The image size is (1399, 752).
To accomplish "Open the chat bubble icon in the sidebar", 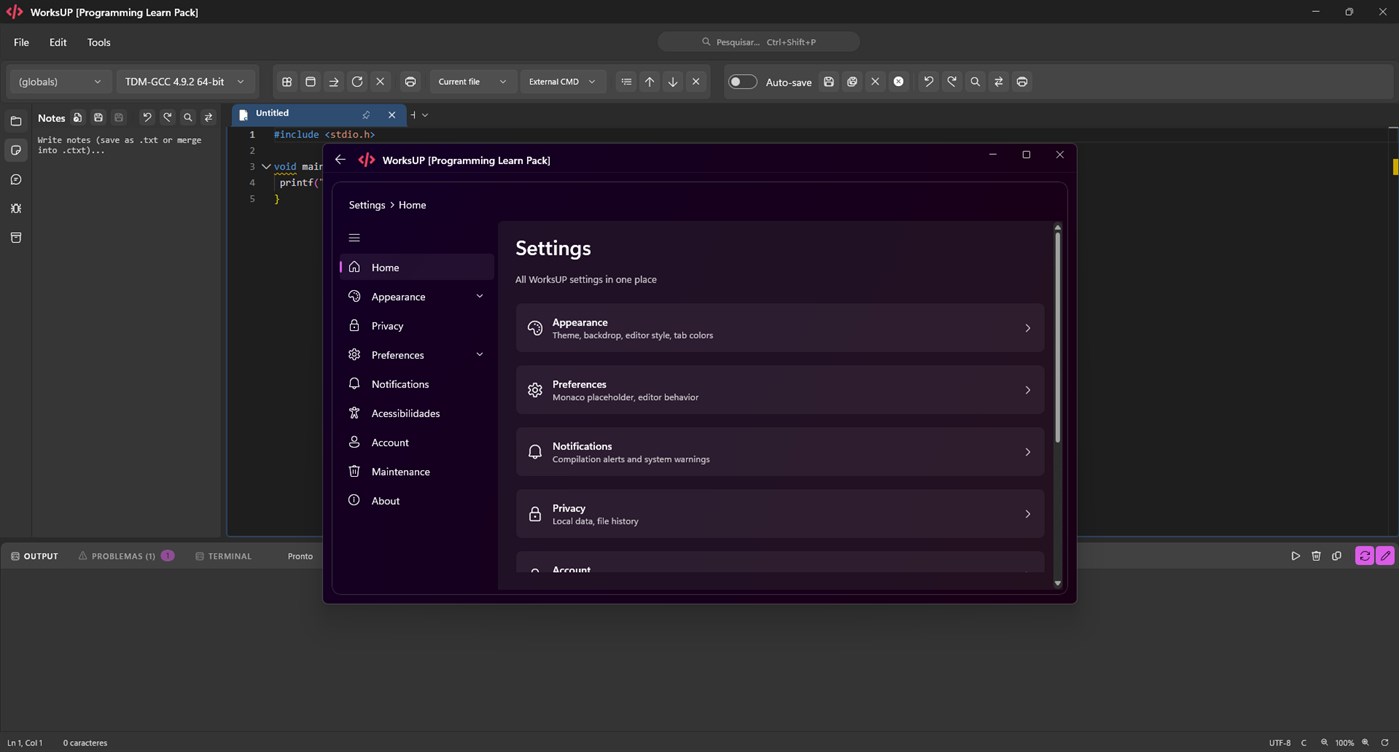I will 16,180.
